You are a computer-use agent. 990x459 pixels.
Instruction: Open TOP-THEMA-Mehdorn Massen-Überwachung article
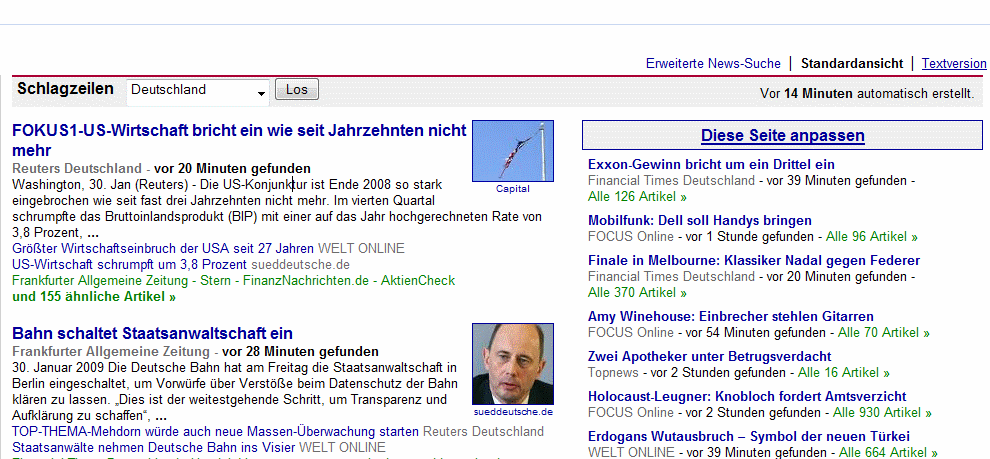215,432
